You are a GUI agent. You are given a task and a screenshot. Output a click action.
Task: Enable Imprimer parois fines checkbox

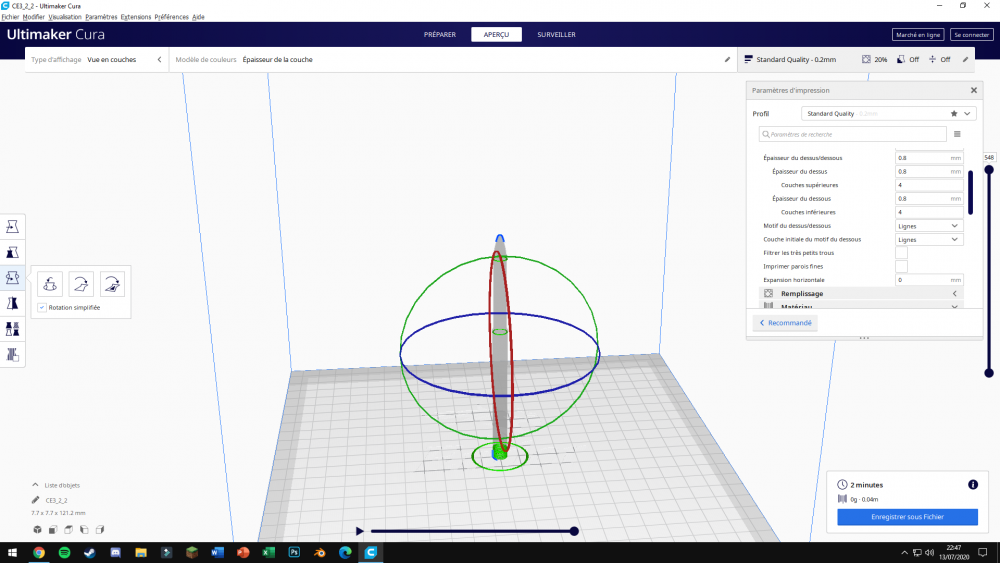[901, 267]
